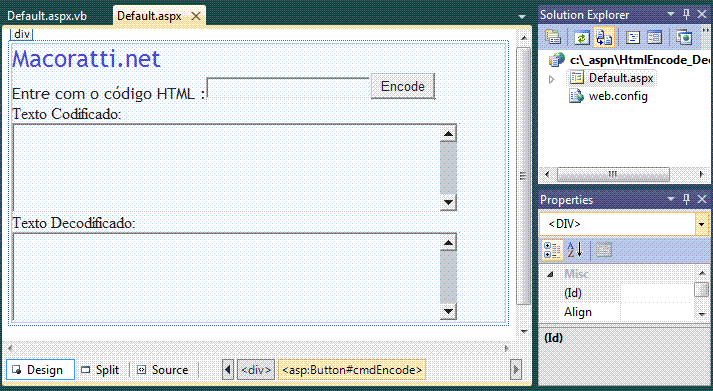Select the <div> tag breadcrumb
Screen dimensions: 713x391
[x=256, y=370]
